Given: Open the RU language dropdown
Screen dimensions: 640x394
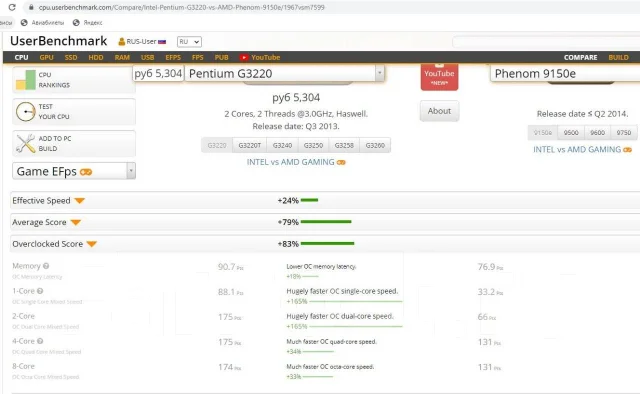Looking at the screenshot, I should coord(189,42).
